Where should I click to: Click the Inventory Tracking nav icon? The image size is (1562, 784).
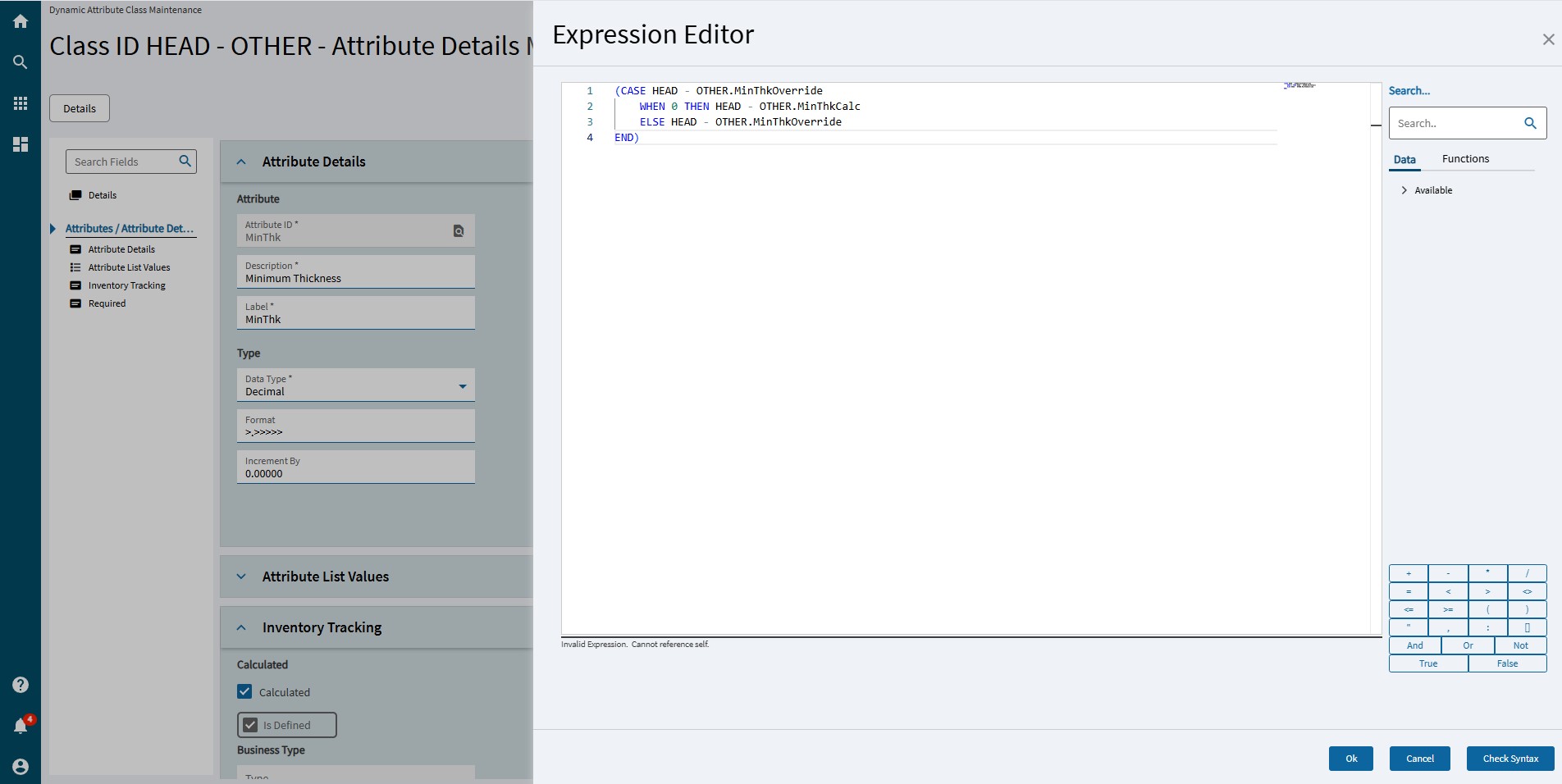75,285
